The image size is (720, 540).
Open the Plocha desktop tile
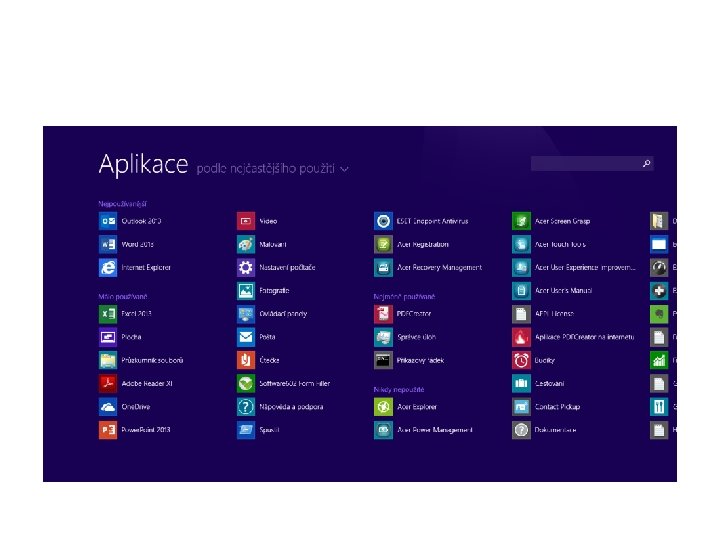pyautogui.click(x=120, y=337)
